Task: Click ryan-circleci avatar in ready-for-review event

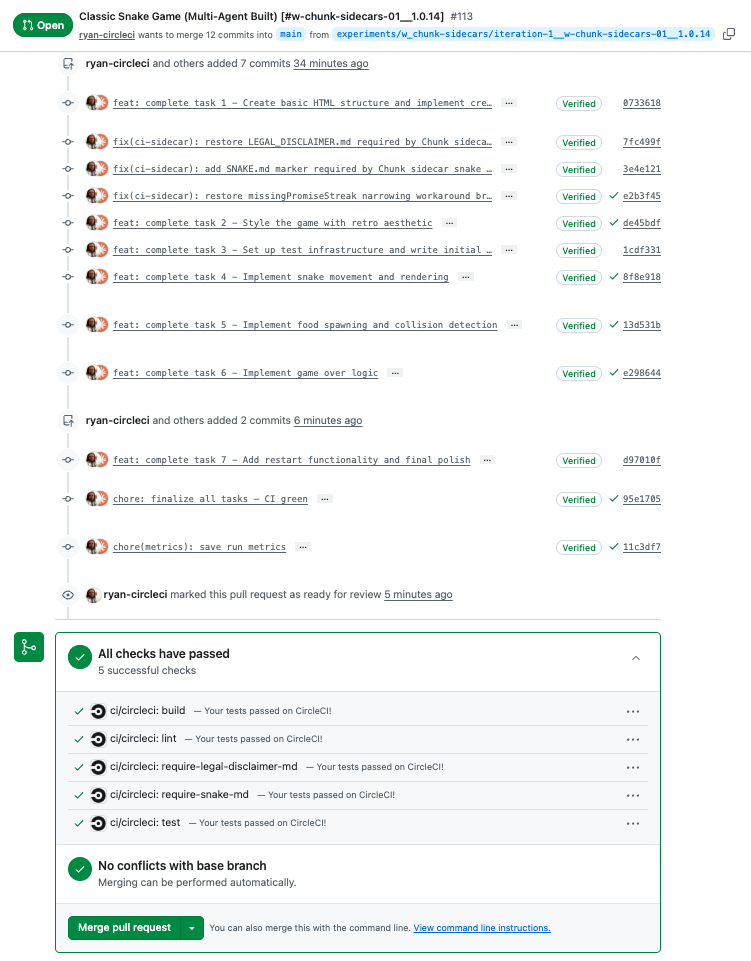Action: [93, 594]
